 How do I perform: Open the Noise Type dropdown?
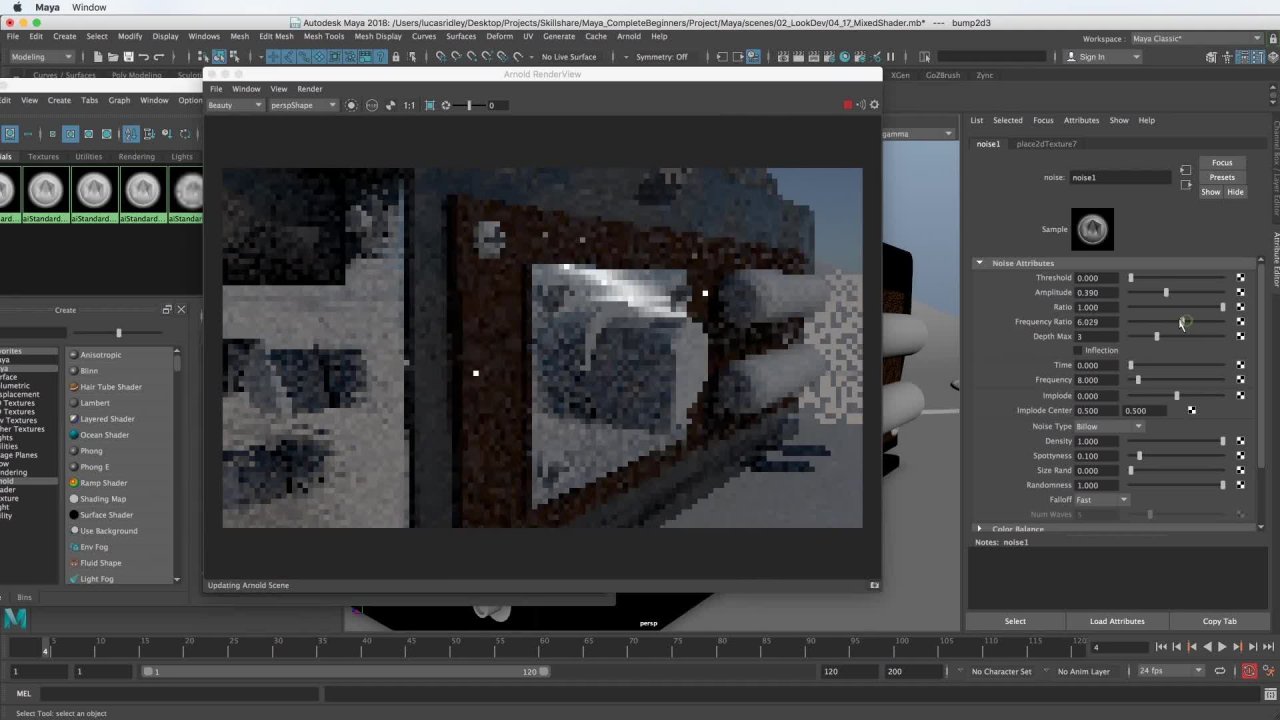(x=1108, y=427)
